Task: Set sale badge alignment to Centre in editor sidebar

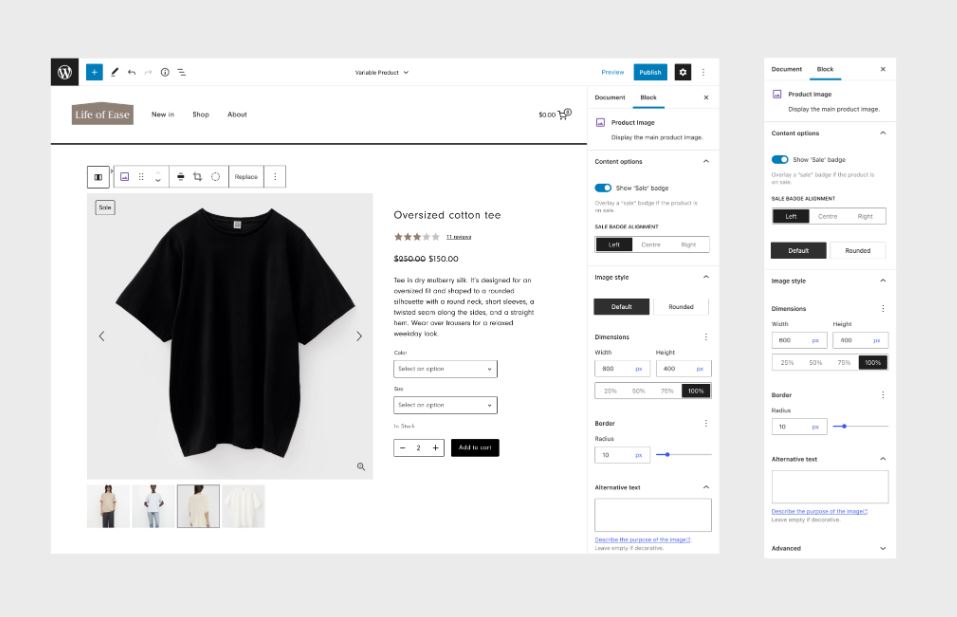Action: 651,245
